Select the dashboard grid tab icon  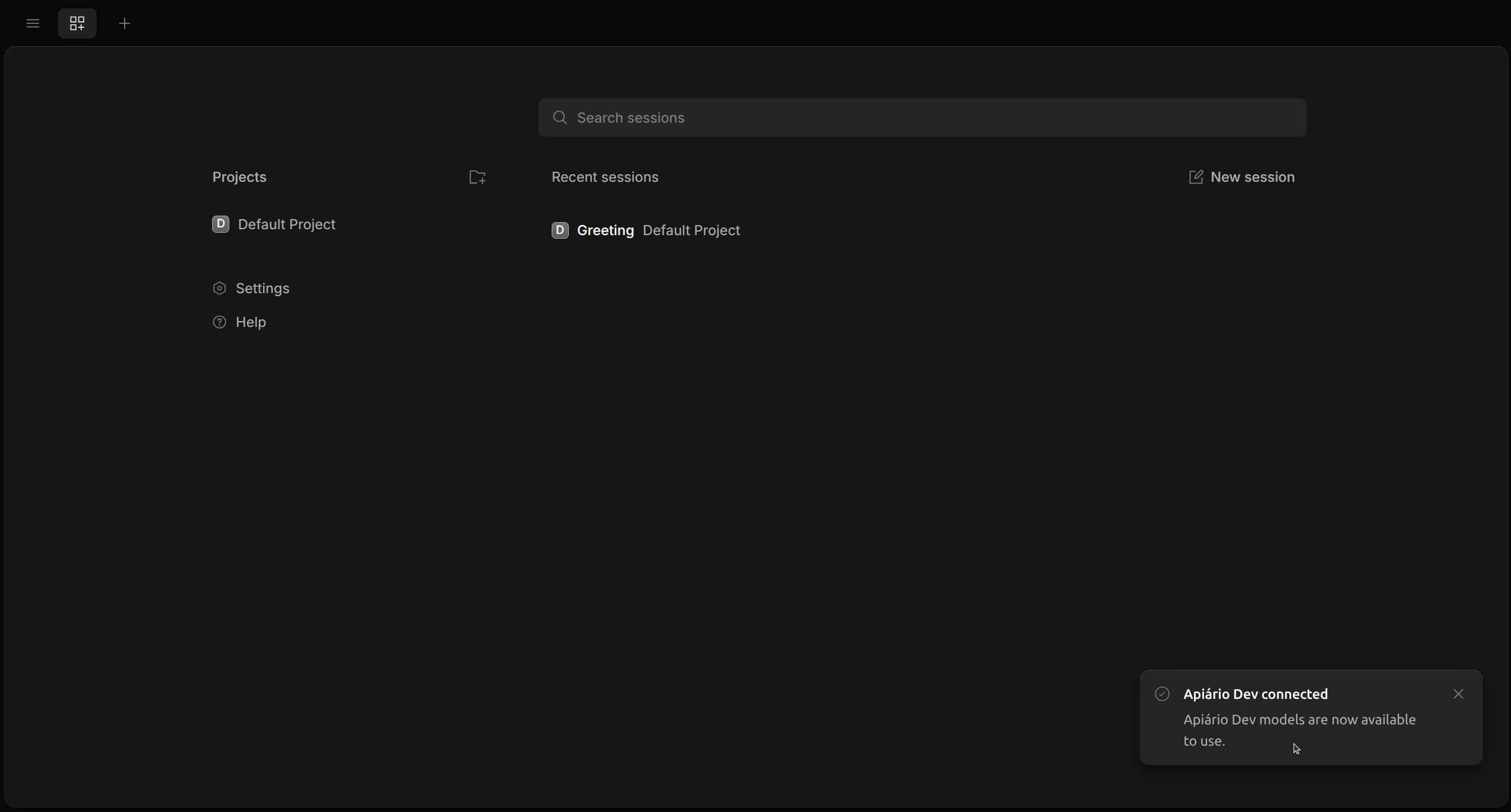77,24
